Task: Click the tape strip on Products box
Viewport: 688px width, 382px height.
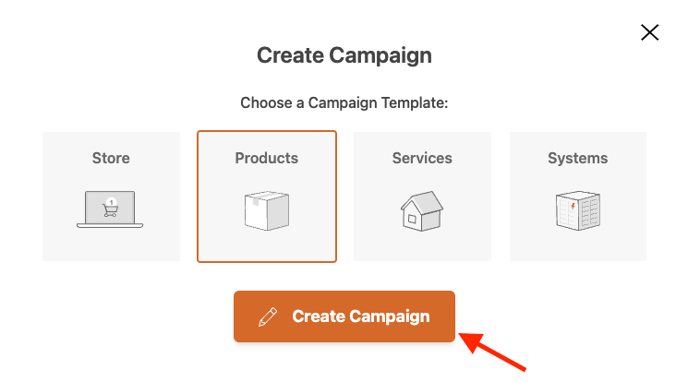Action: click(256, 201)
